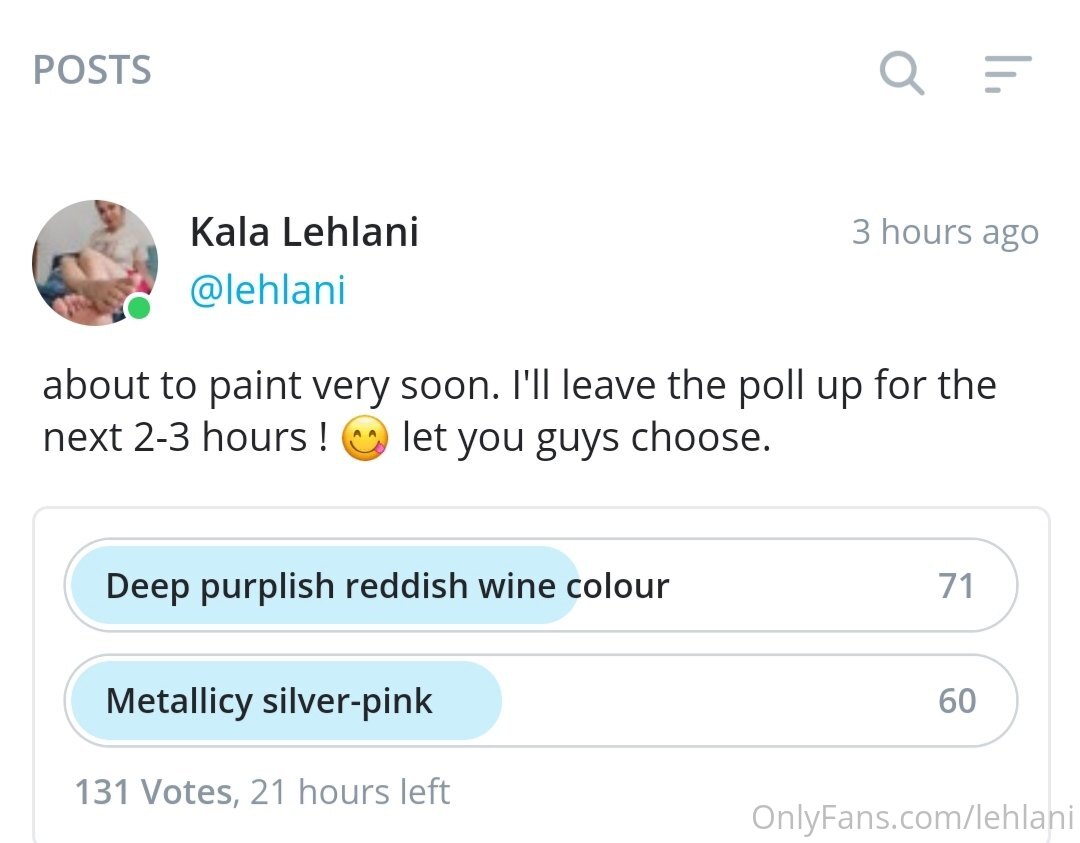The image size is (1080, 843).
Task: Tap the green online status dot
Action: [x=139, y=307]
